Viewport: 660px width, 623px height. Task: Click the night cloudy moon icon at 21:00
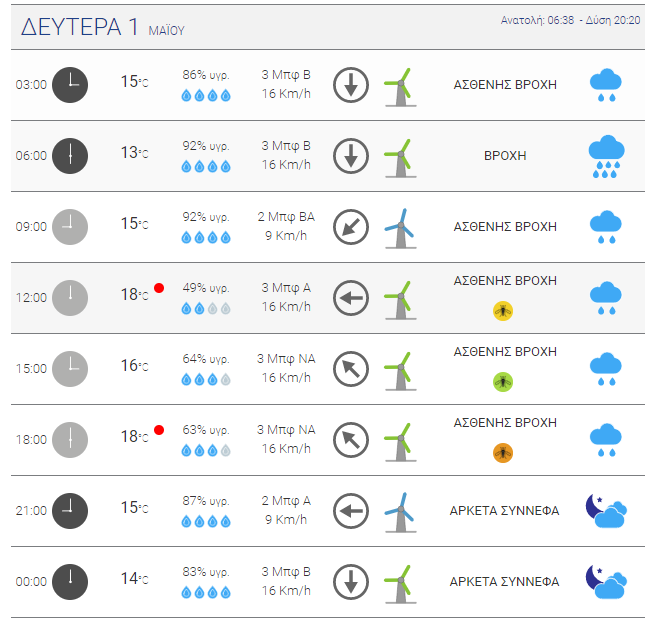pos(606,511)
